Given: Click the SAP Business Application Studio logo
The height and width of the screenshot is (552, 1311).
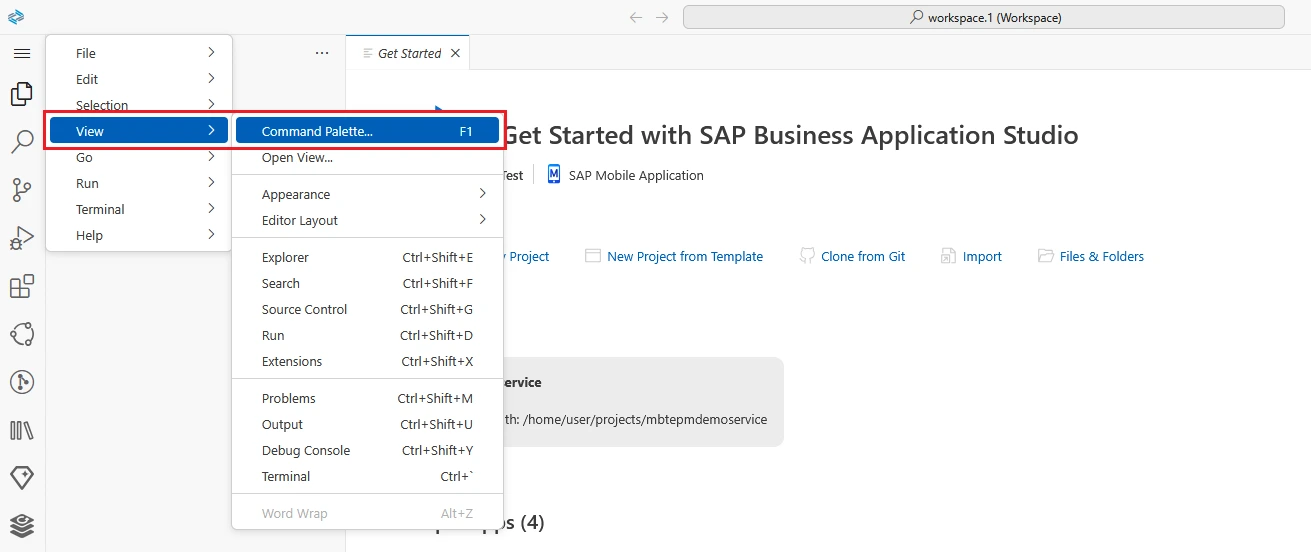Looking at the screenshot, I should pyautogui.click(x=15, y=17).
